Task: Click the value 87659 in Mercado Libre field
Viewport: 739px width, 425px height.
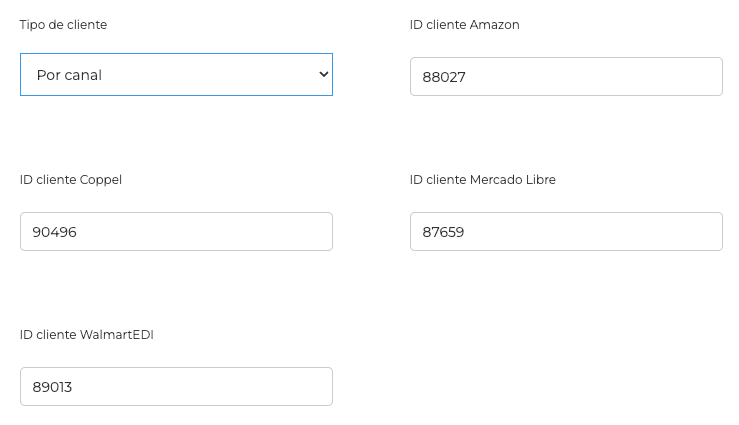Action: [443, 232]
